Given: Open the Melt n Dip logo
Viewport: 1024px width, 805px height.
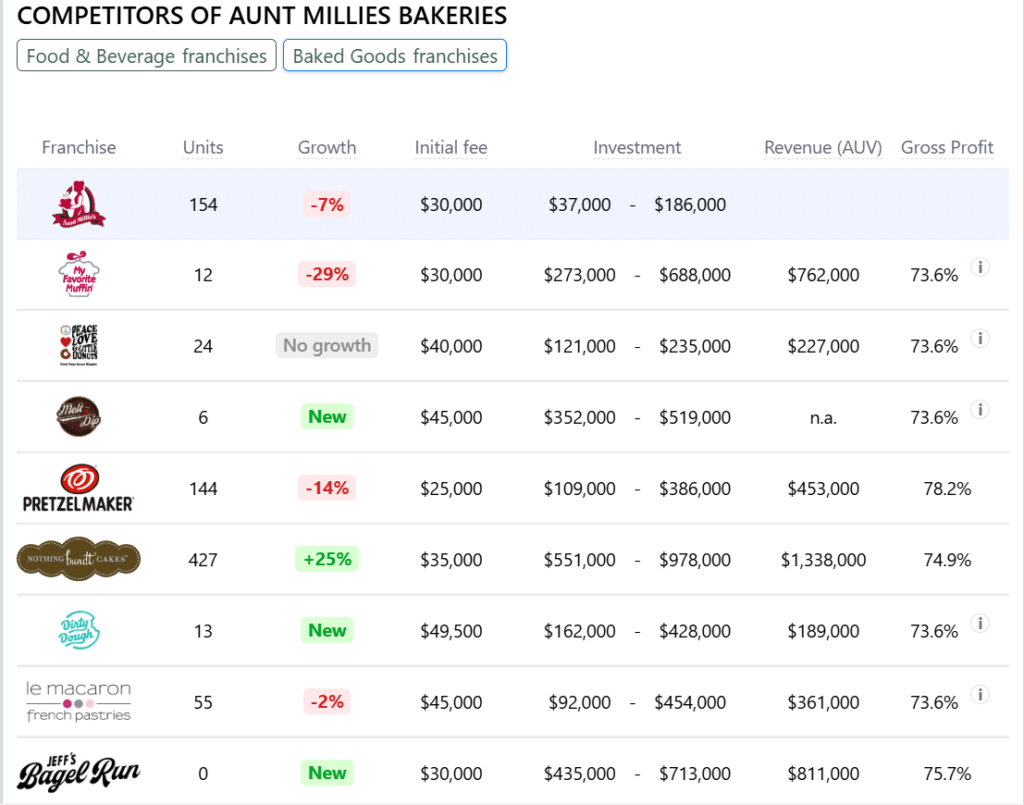Looking at the screenshot, I should tap(78, 417).
